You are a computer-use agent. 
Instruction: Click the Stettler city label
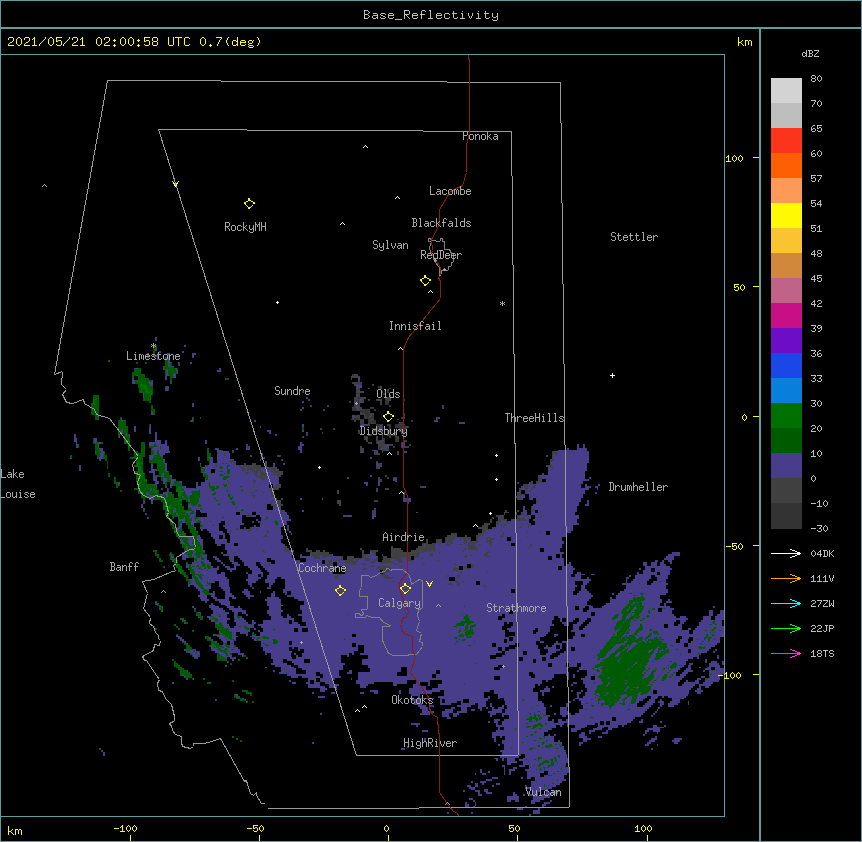[634, 237]
